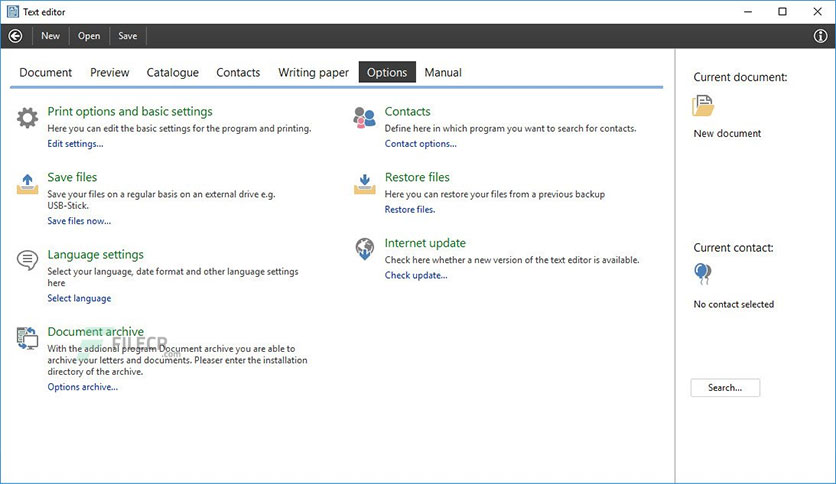Maximize the Text editor window
The height and width of the screenshot is (484, 836).
[x=782, y=12]
